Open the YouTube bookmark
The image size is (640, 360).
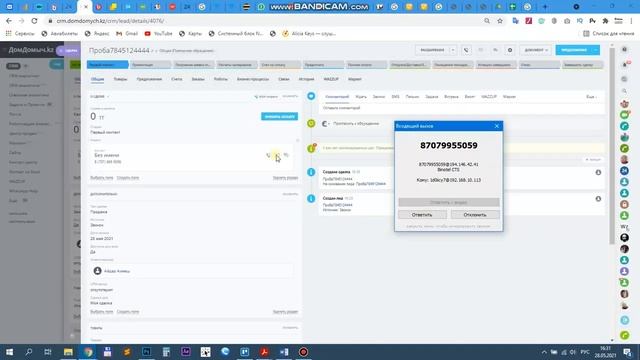click(x=158, y=34)
